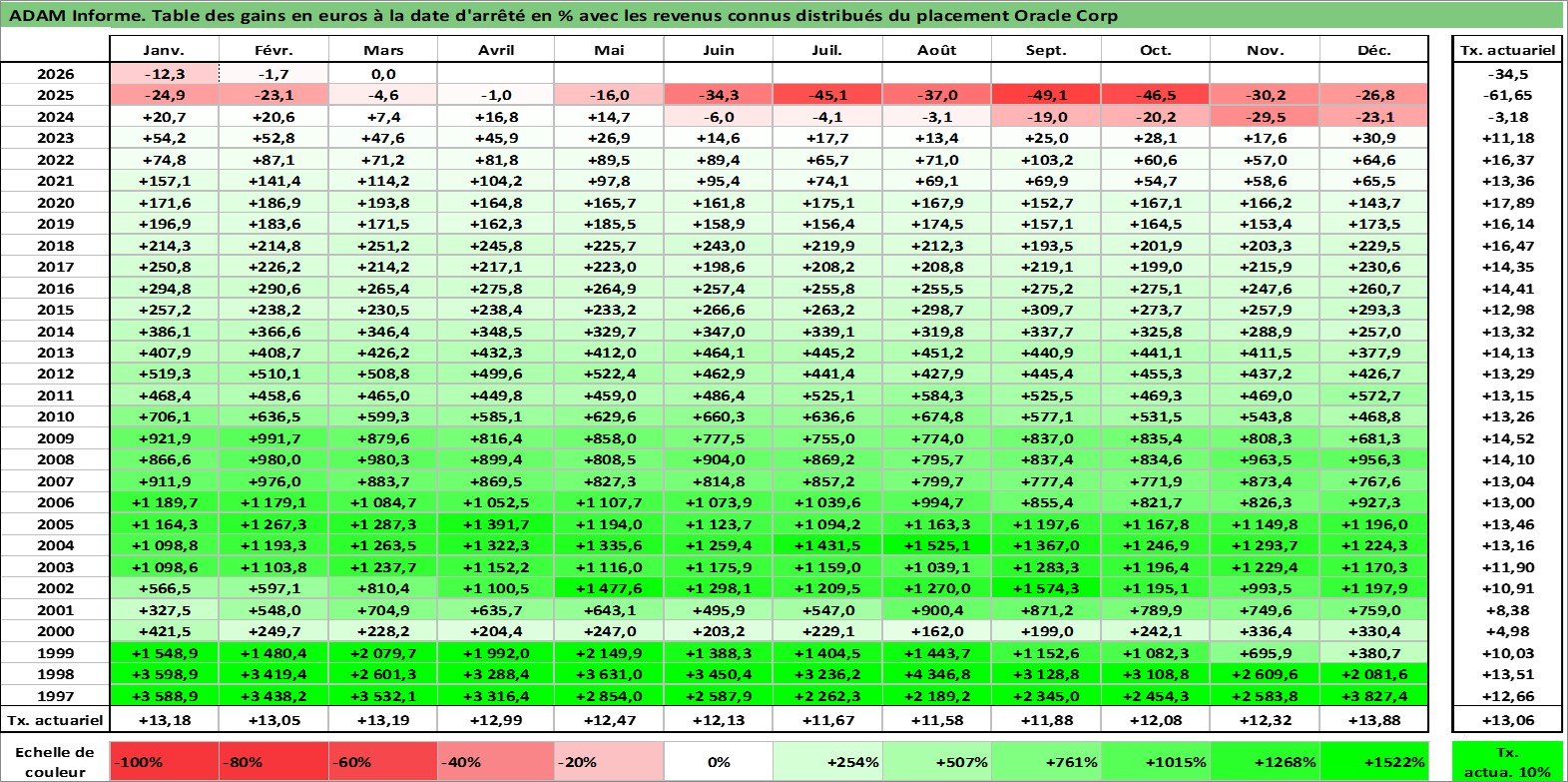Select the 'Tx. actuariel' bottom row label

(x=55, y=720)
